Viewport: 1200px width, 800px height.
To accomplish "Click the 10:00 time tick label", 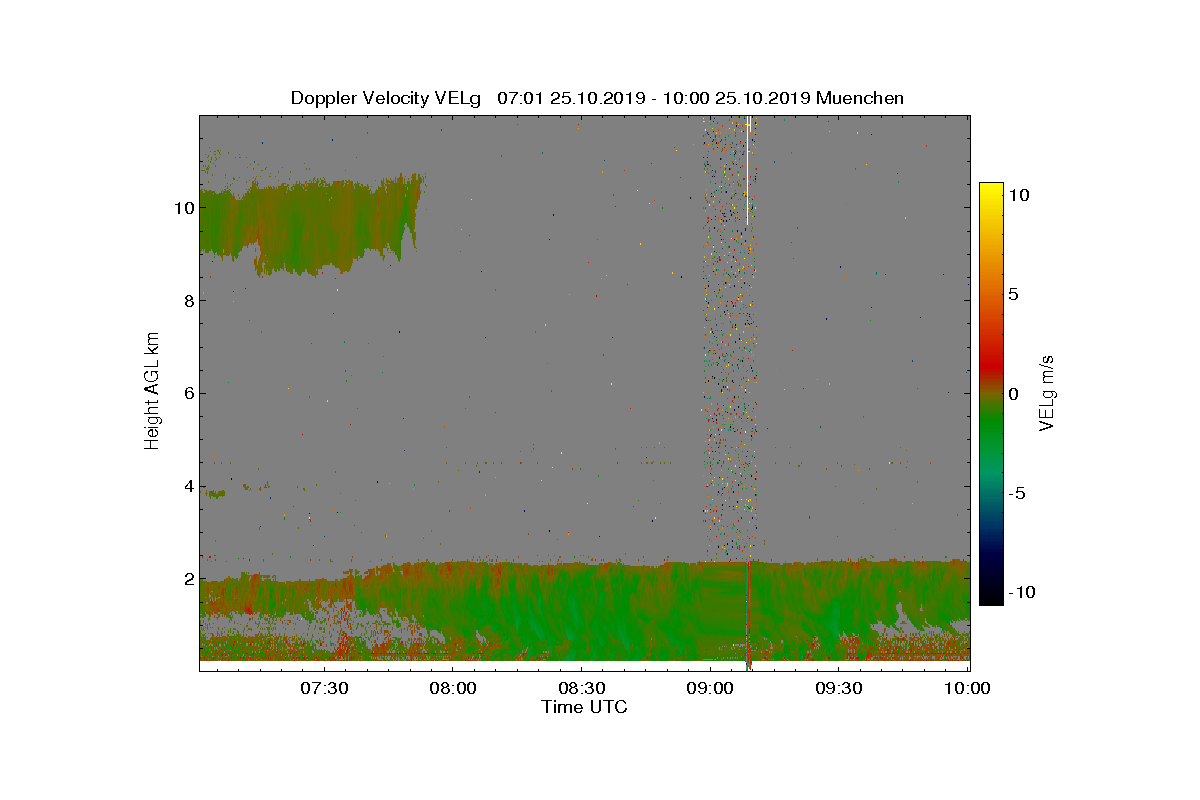I will pos(967,688).
